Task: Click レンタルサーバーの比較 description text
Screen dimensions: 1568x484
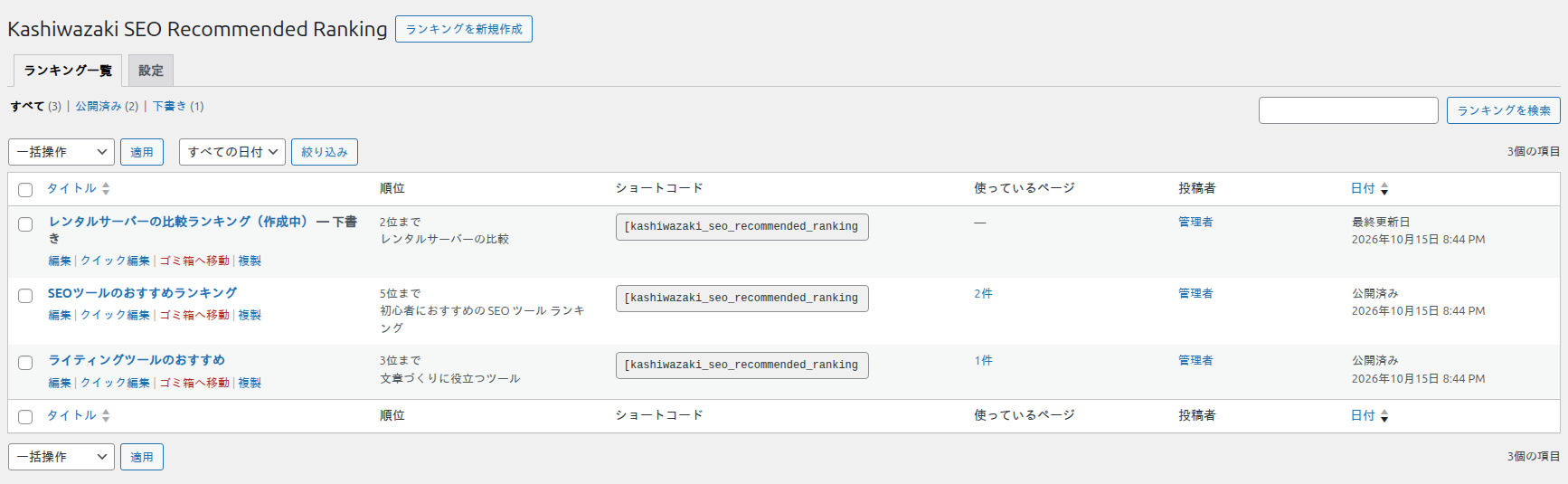Action: coord(445,239)
